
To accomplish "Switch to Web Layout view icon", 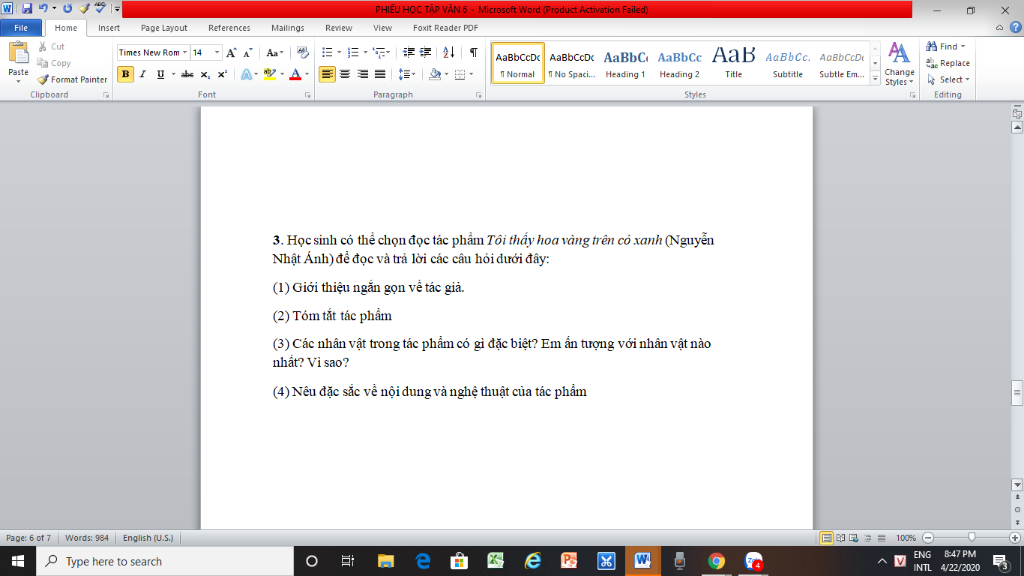I will [854, 538].
